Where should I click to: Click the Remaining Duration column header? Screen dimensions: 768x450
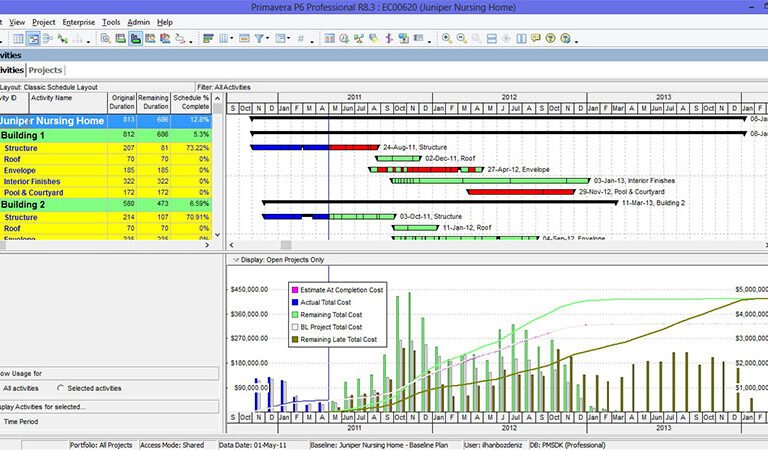(x=153, y=103)
